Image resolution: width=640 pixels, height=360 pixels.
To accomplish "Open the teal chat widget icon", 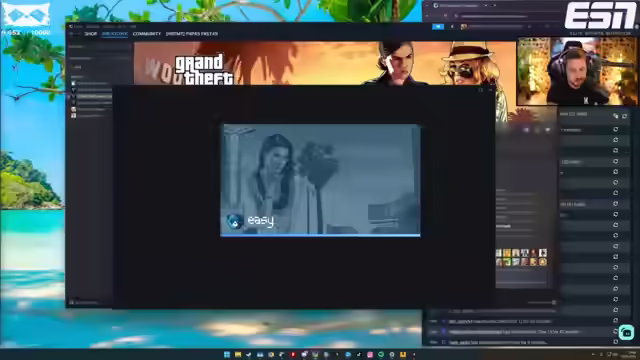I will point(627,333).
